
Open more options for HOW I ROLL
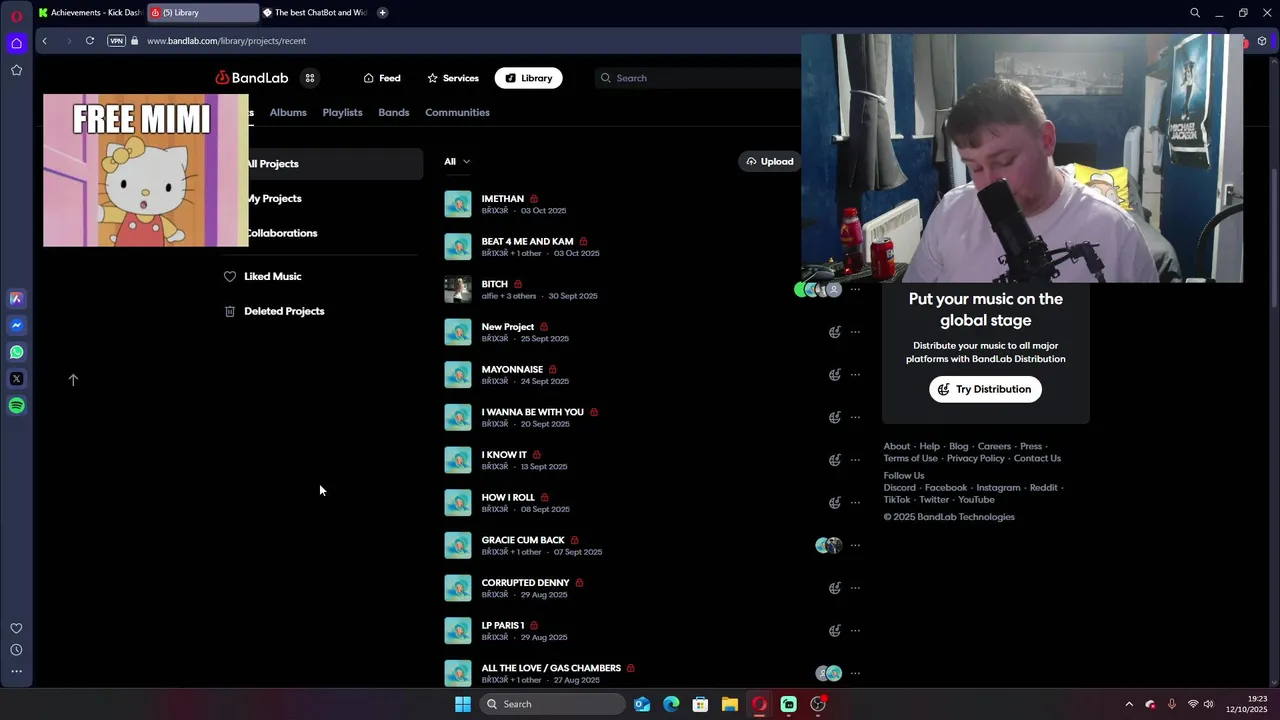click(855, 503)
